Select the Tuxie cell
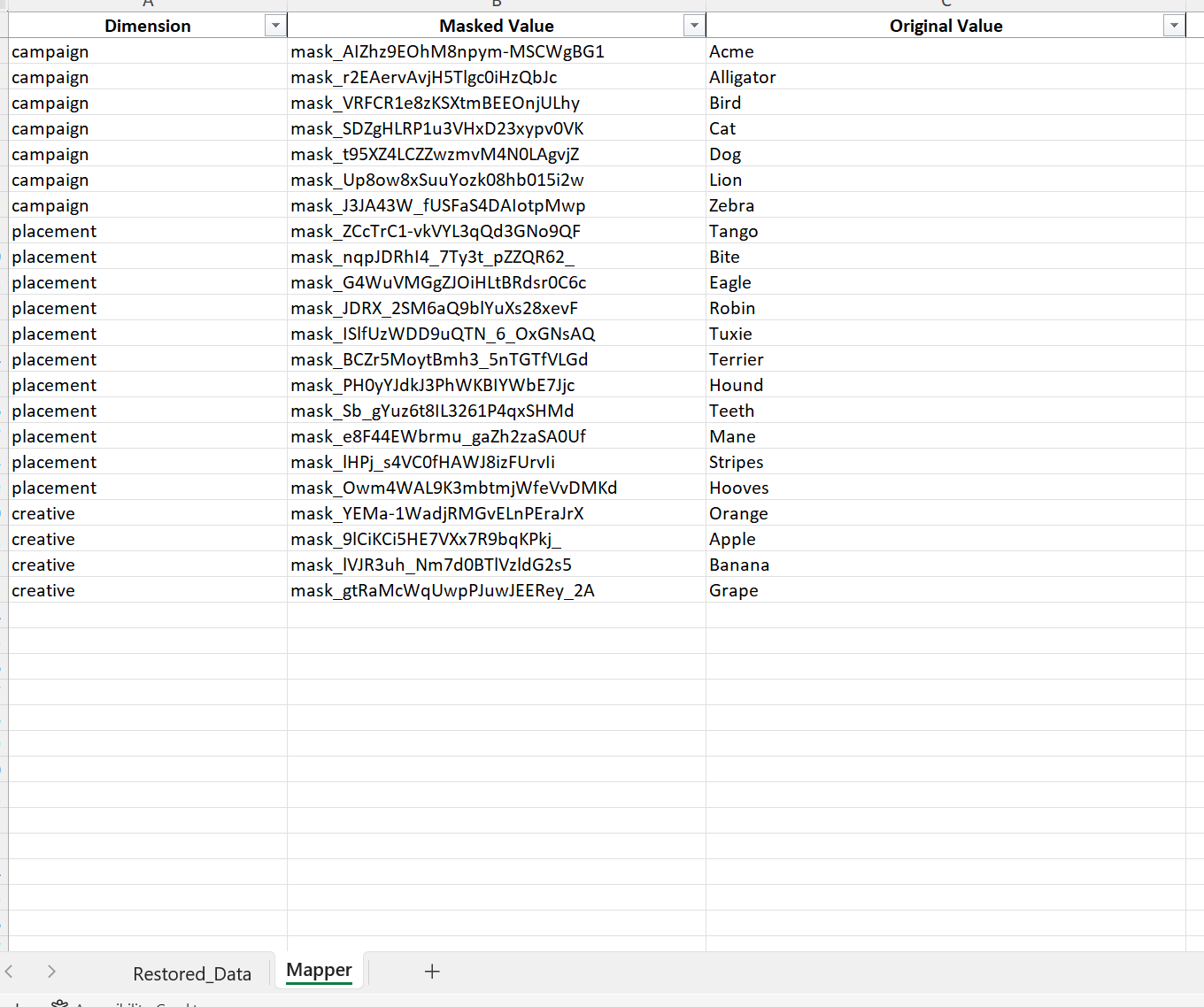1204x1007 pixels. [945, 334]
